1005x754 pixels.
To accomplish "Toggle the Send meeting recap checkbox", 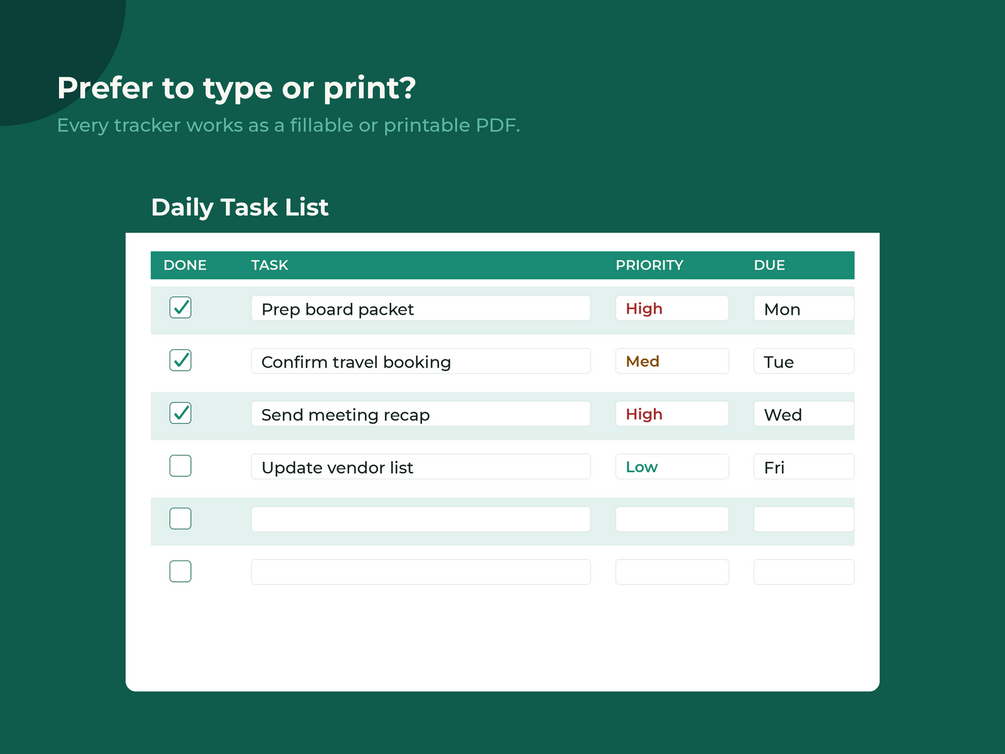I will tap(180, 413).
